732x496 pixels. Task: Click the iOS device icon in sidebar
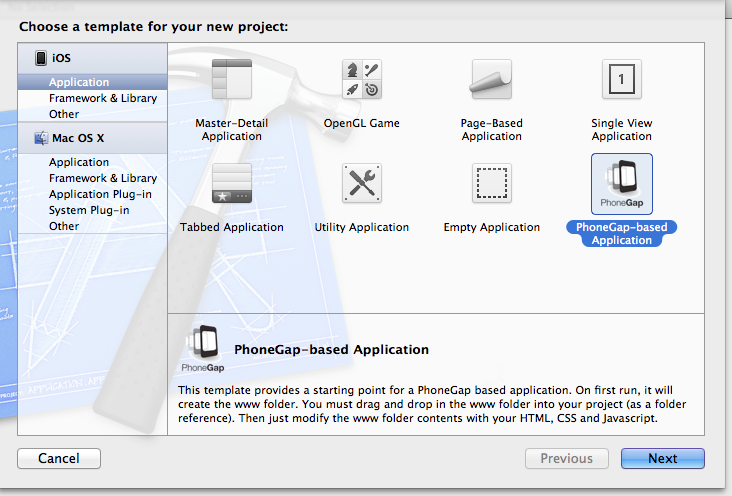41,58
